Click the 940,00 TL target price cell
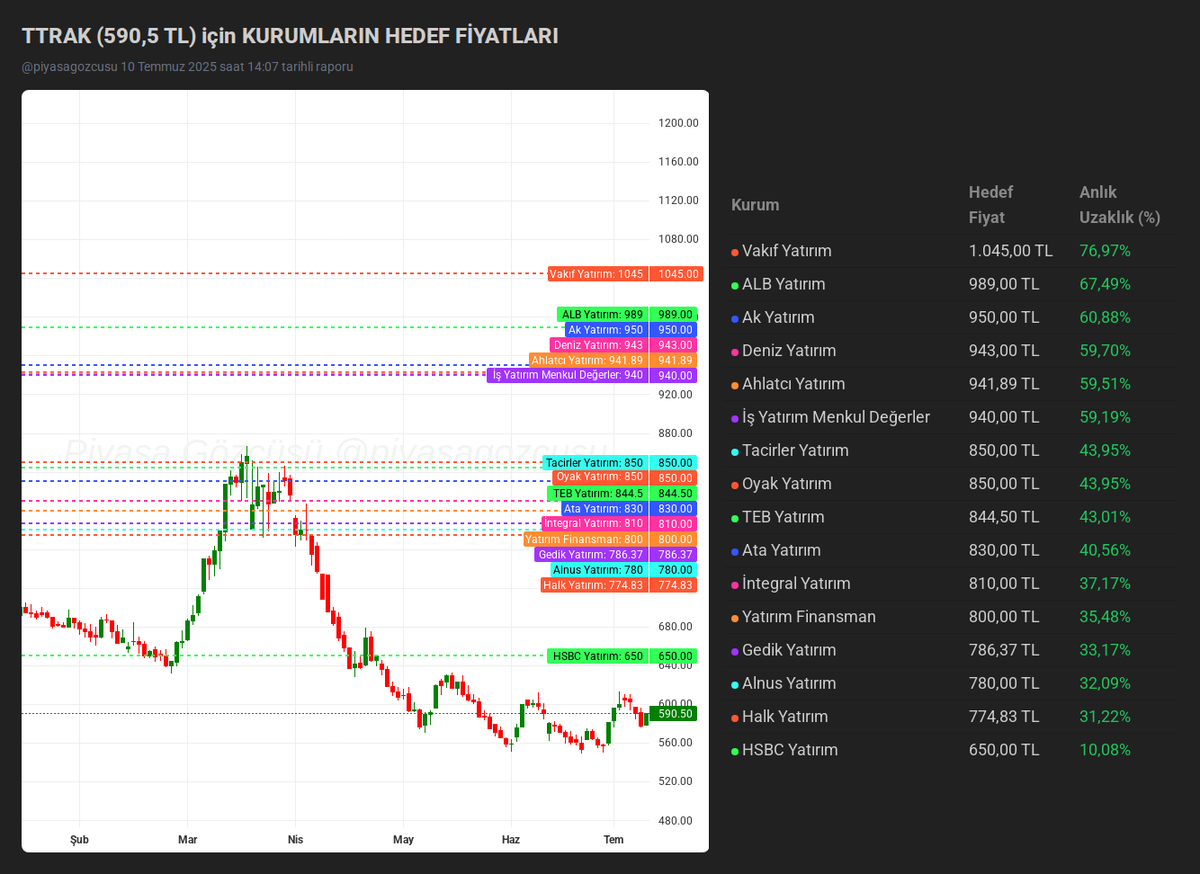 click(x=1004, y=417)
